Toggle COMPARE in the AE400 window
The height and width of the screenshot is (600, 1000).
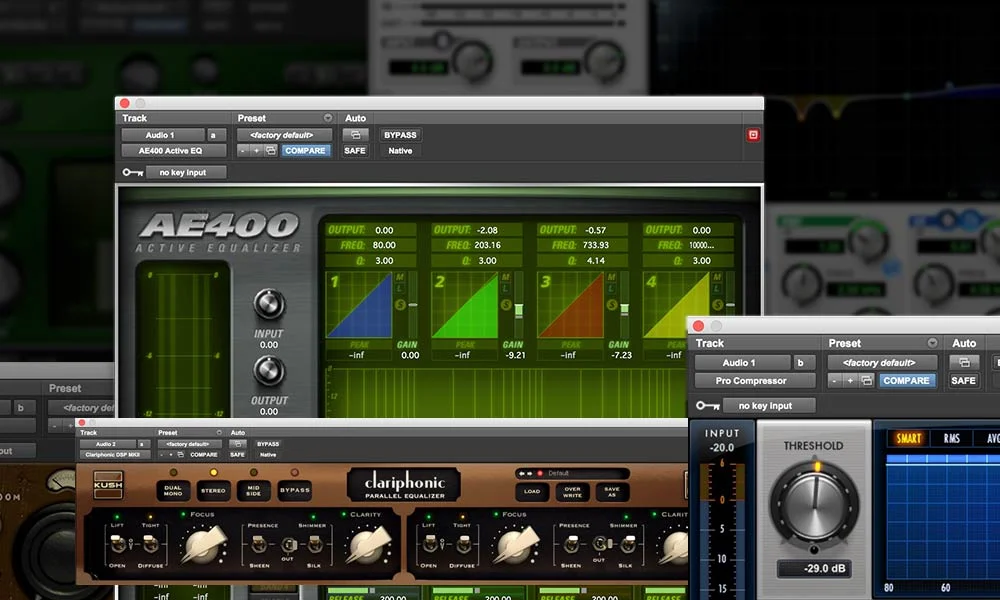pos(305,150)
